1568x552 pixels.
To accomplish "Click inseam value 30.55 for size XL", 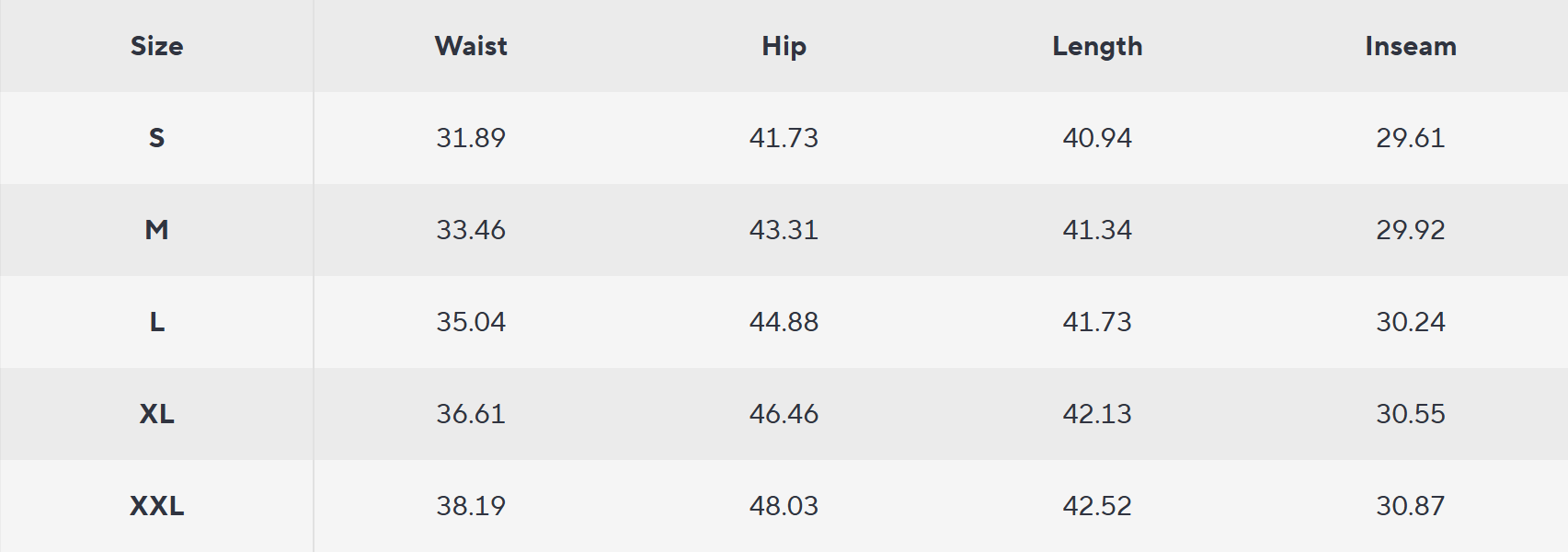I will [1410, 414].
